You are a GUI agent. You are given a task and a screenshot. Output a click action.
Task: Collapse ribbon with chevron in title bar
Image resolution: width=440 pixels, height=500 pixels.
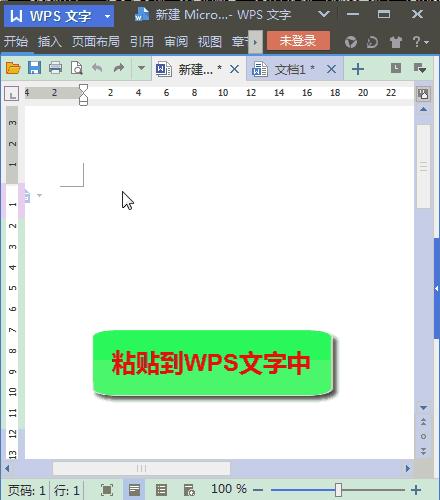324,14
